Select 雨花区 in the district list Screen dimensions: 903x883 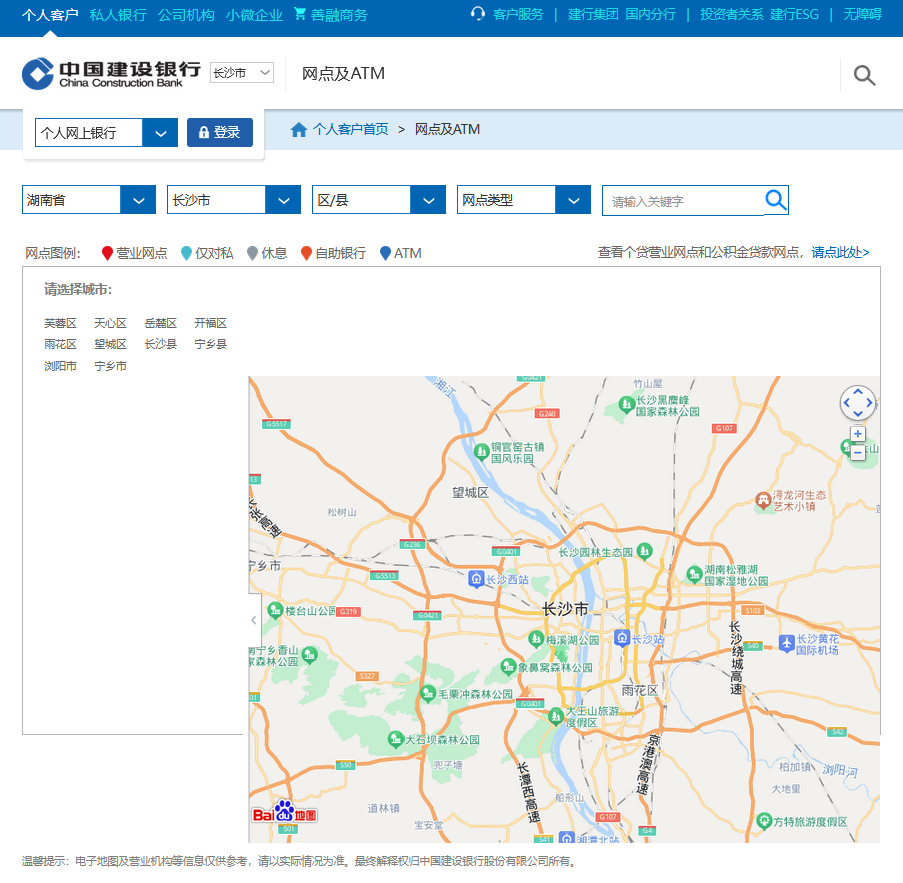click(60, 344)
